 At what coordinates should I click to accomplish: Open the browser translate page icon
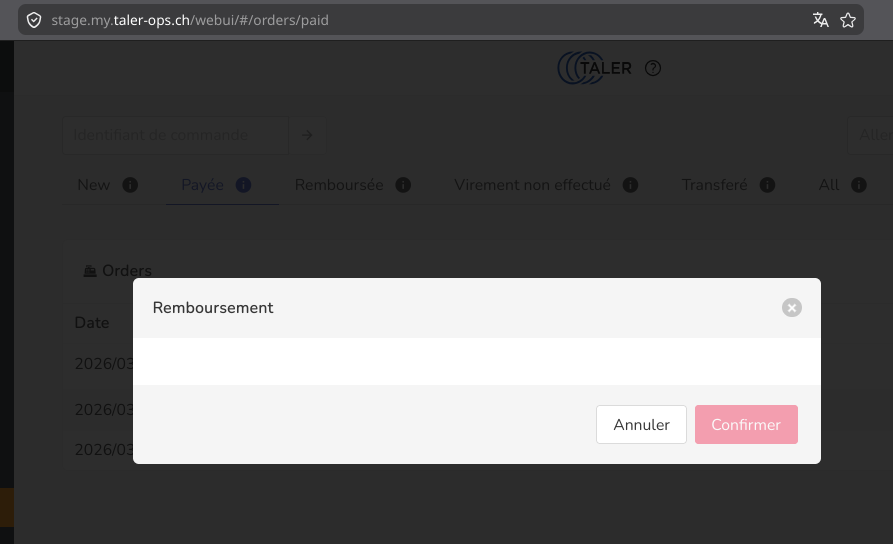(x=821, y=20)
